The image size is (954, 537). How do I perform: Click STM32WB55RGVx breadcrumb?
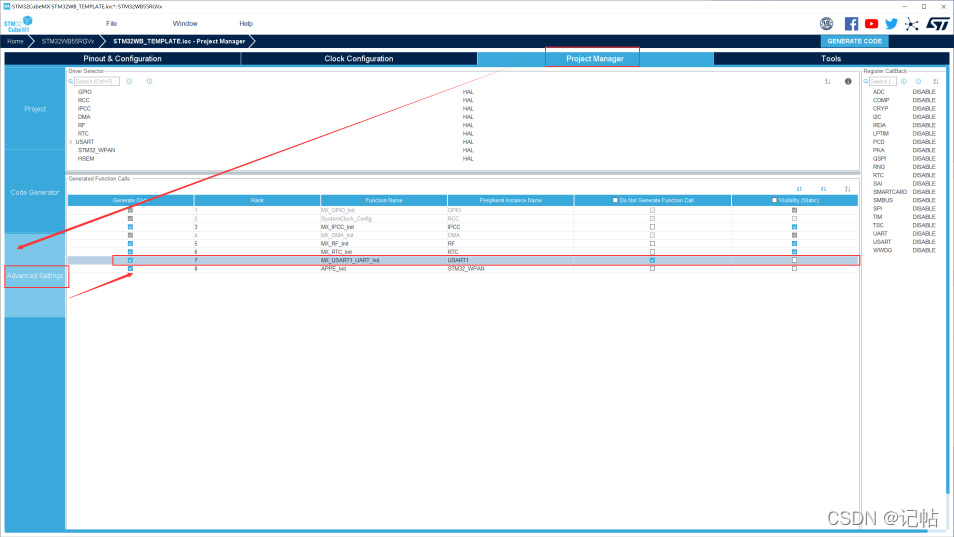click(68, 41)
